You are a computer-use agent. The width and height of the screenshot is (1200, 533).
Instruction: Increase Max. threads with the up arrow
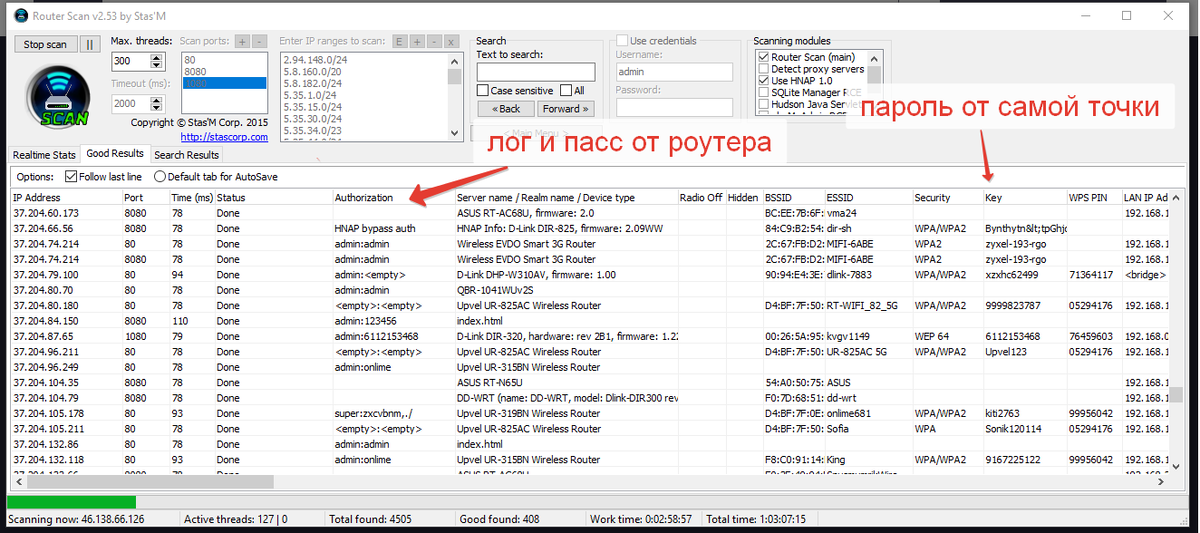tap(155, 57)
